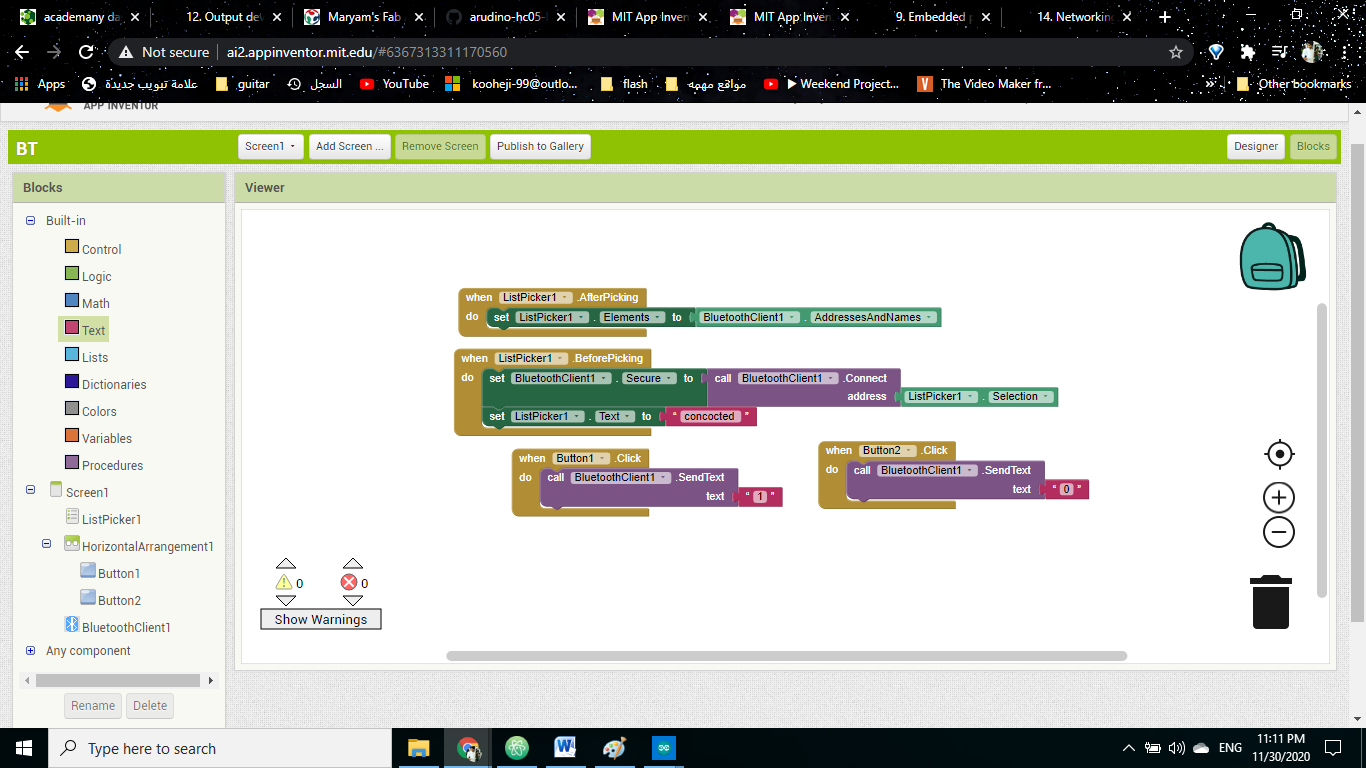Open the Selection property dropdown
This screenshot has width=1366, height=768.
[1021, 397]
